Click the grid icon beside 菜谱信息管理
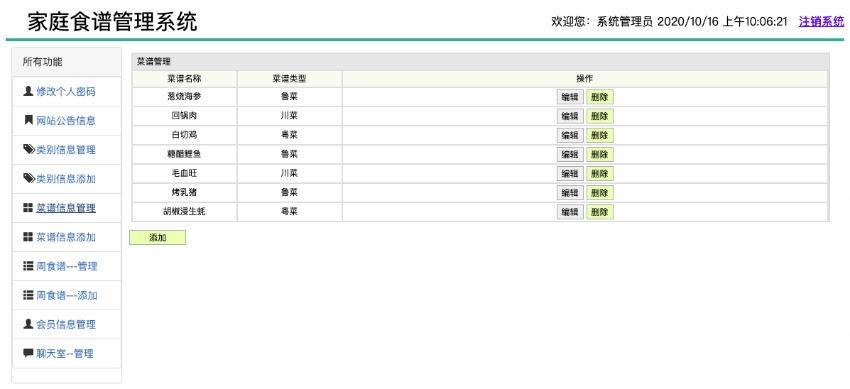This screenshot has height=389, width=850. [28, 208]
